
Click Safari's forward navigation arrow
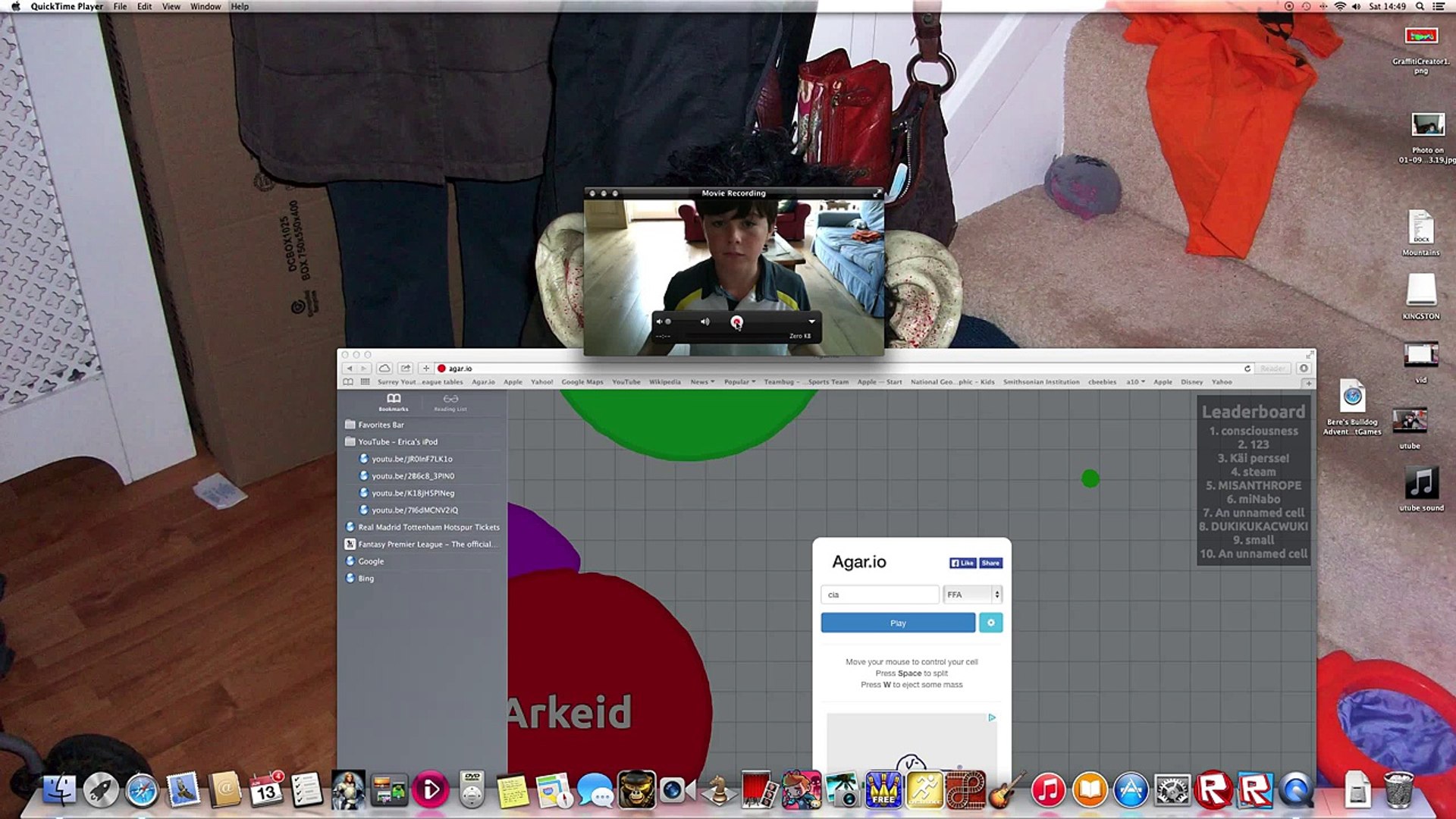(x=364, y=369)
